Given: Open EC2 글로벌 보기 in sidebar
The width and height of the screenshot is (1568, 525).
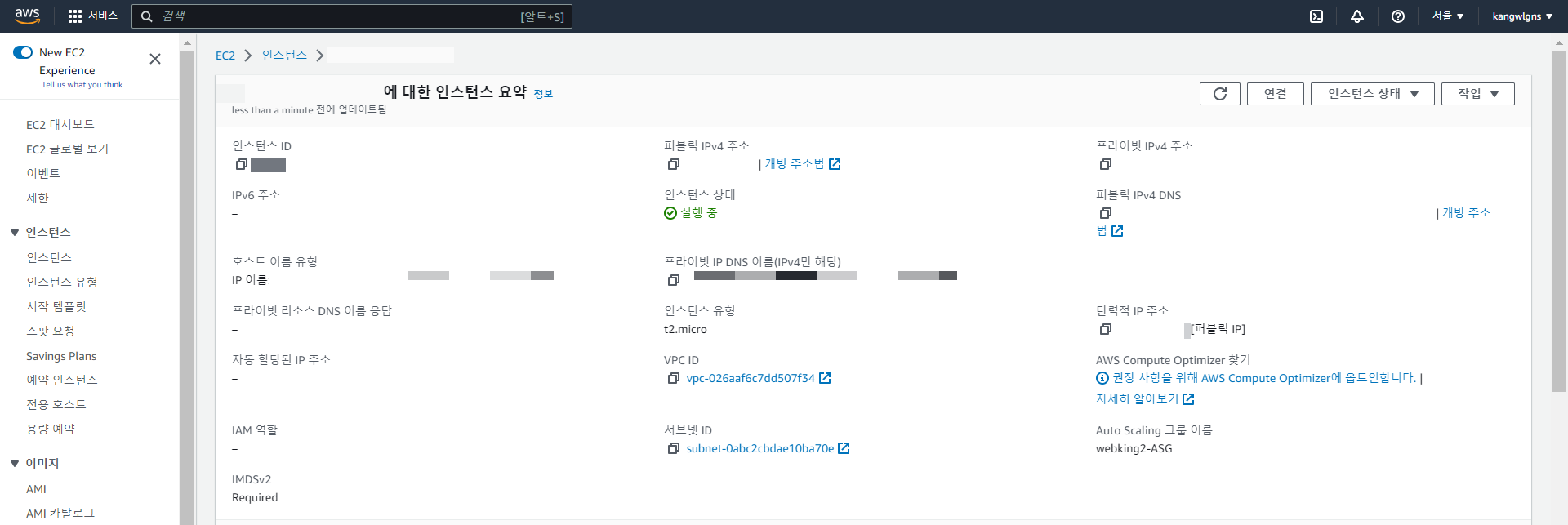Looking at the screenshot, I should coord(67,149).
